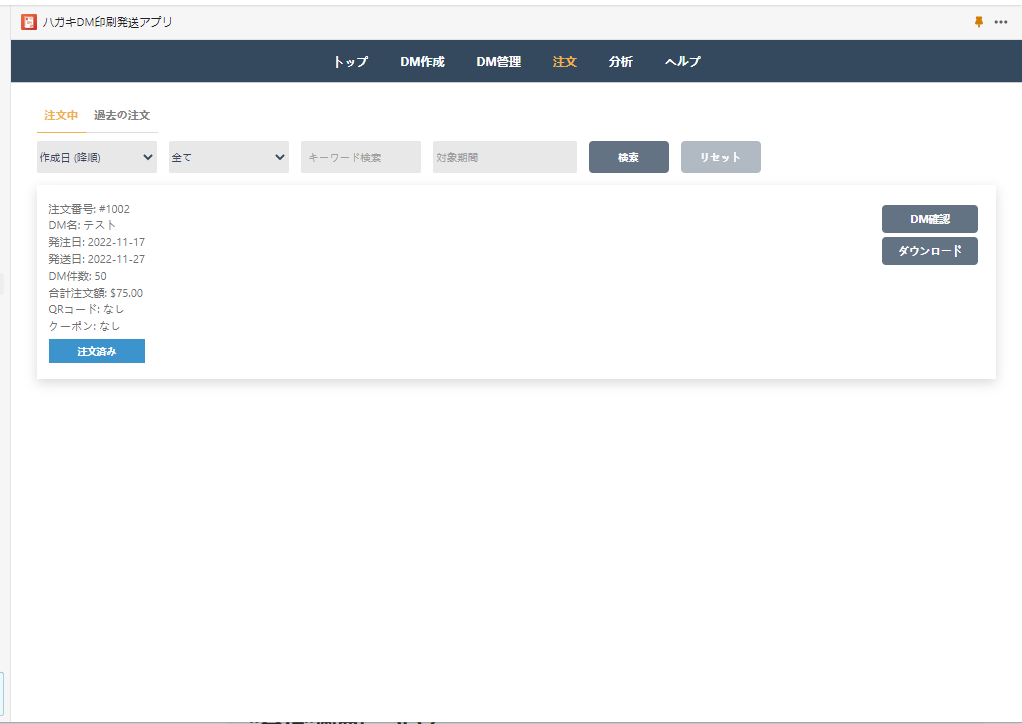This screenshot has width=1022, height=724.
Task: Expand the 作成日 (降順) sort dropdown
Action: click(x=97, y=157)
